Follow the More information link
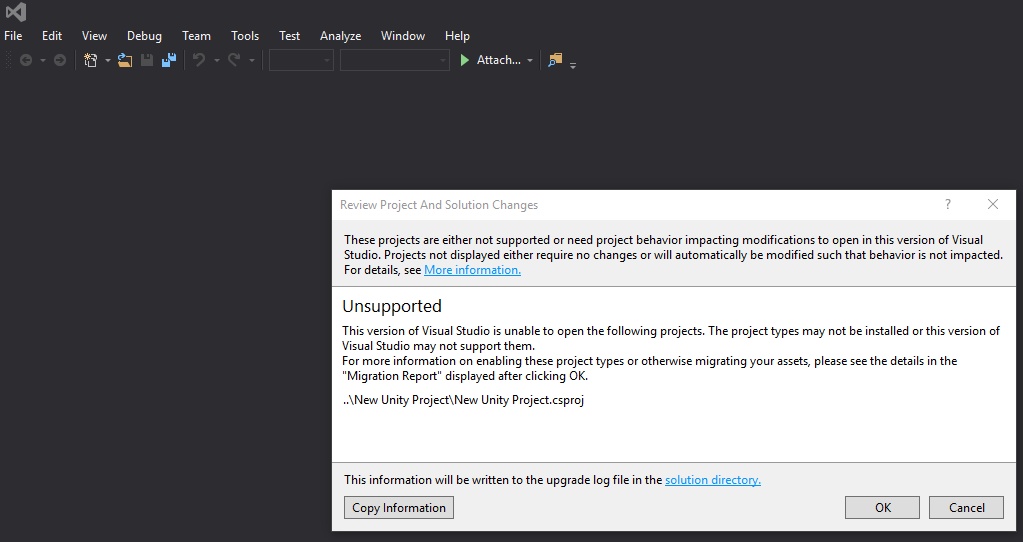Viewport: 1023px width, 542px height. click(x=472, y=270)
